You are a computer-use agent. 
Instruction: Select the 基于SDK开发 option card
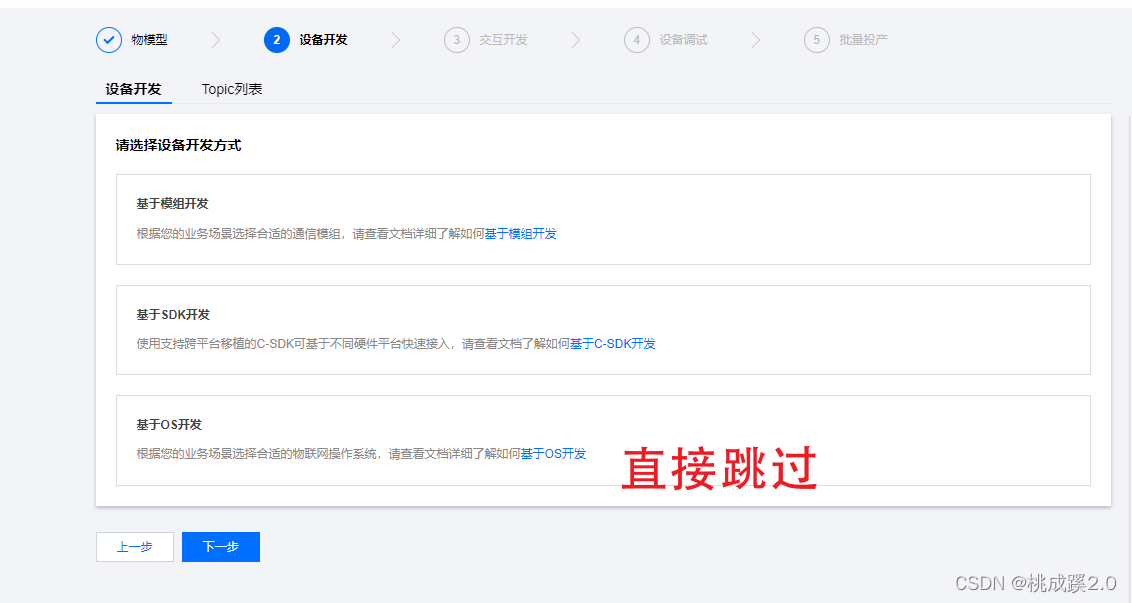click(x=603, y=329)
